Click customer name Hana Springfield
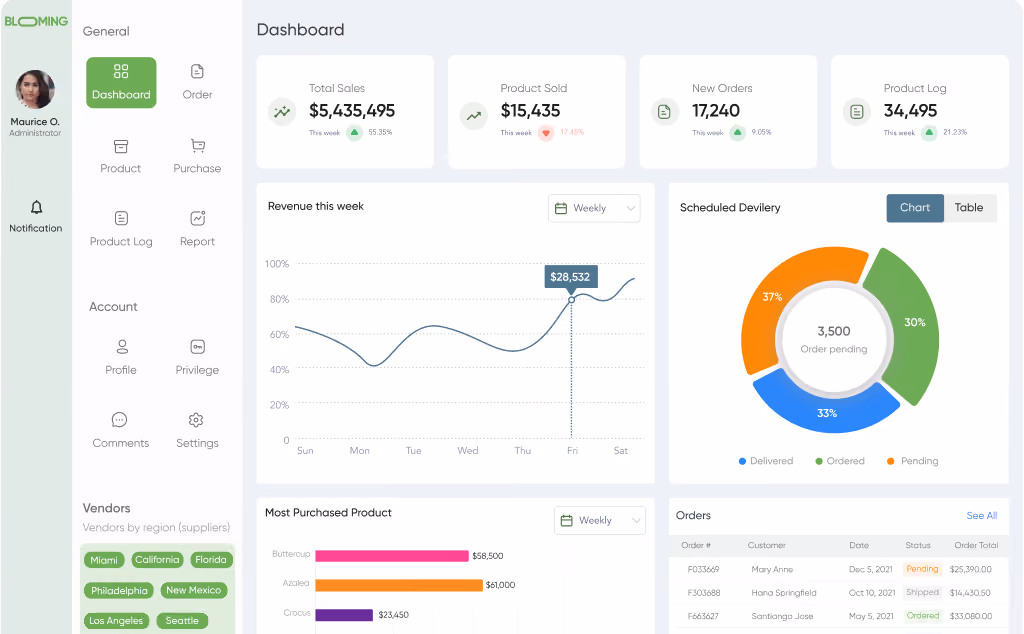 (x=784, y=593)
